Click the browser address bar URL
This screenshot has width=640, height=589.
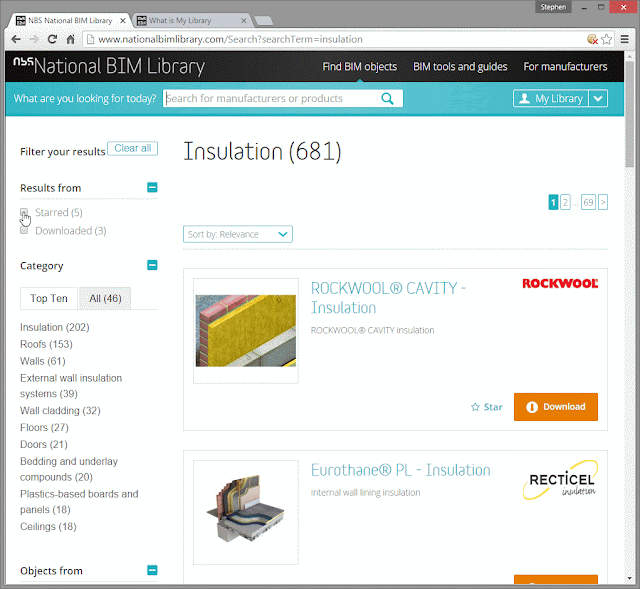click(230, 39)
